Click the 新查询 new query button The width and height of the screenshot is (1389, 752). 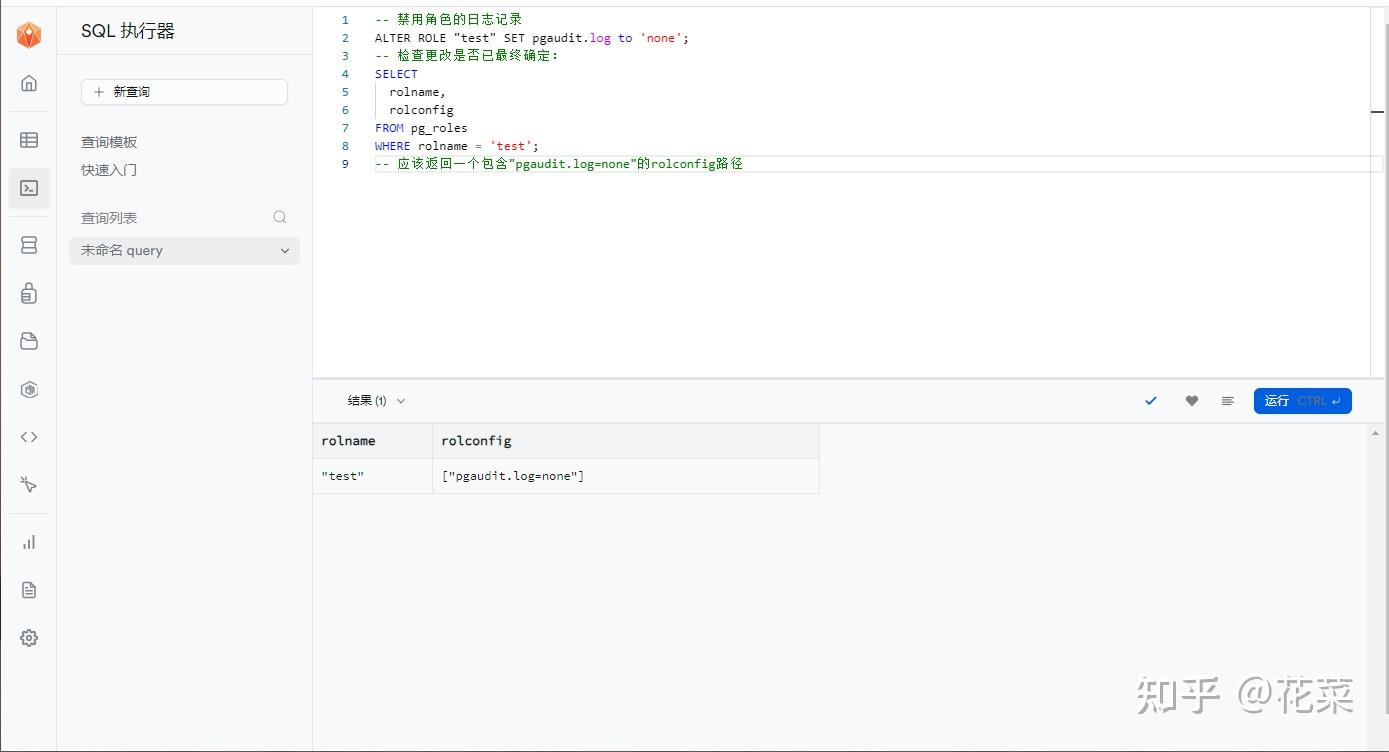pos(184,92)
